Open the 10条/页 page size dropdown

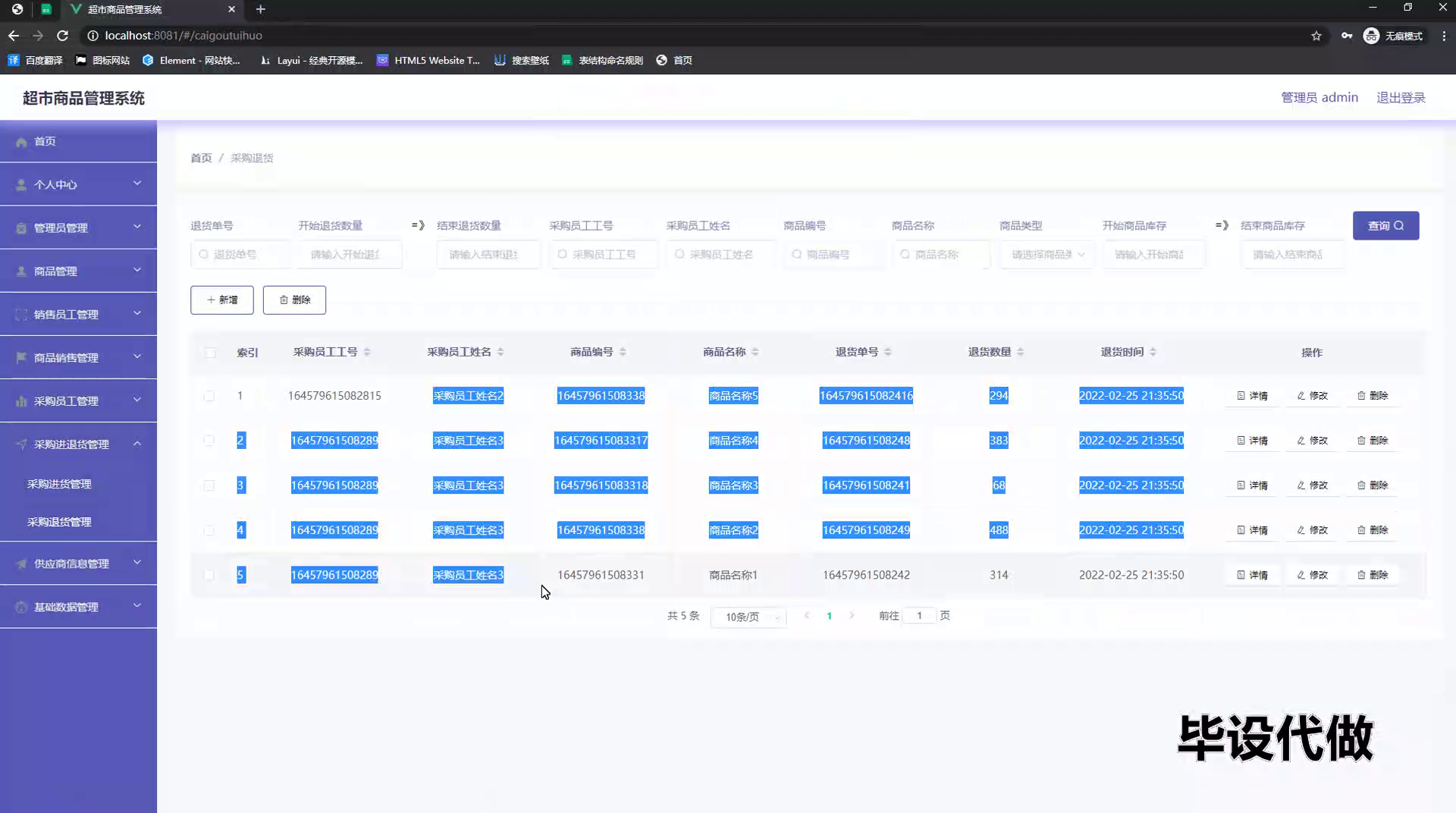point(748,617)
